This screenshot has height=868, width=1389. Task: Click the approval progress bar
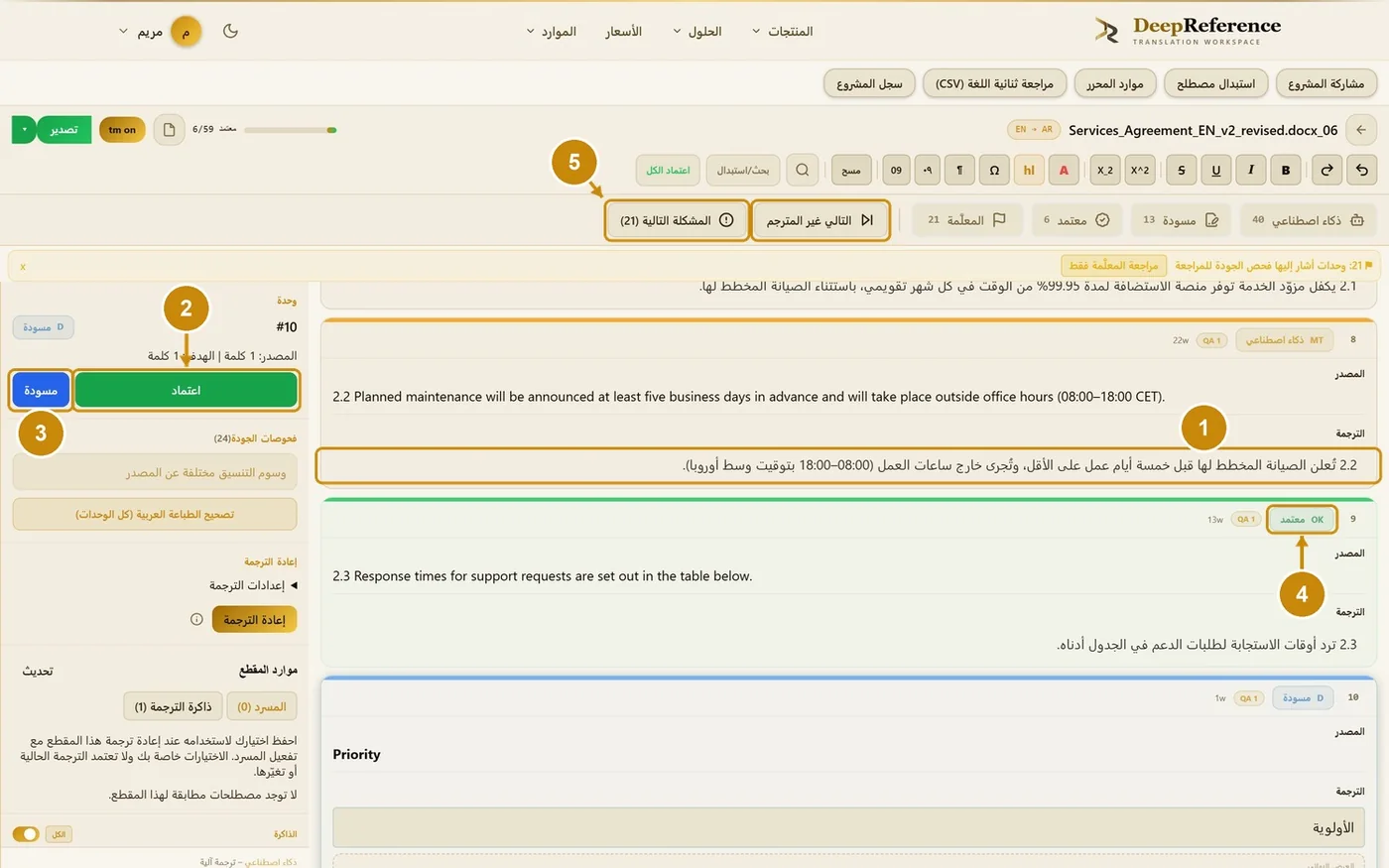291,130
